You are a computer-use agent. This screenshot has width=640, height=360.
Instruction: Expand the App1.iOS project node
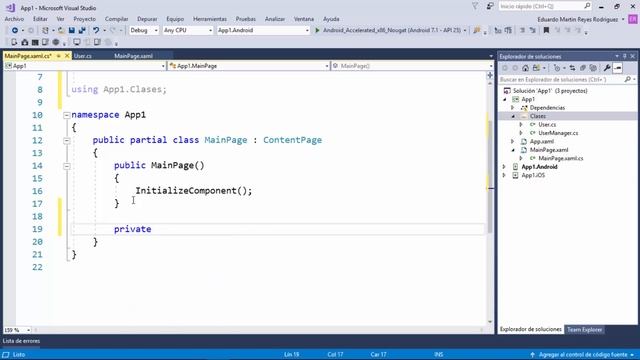point(504,176)
